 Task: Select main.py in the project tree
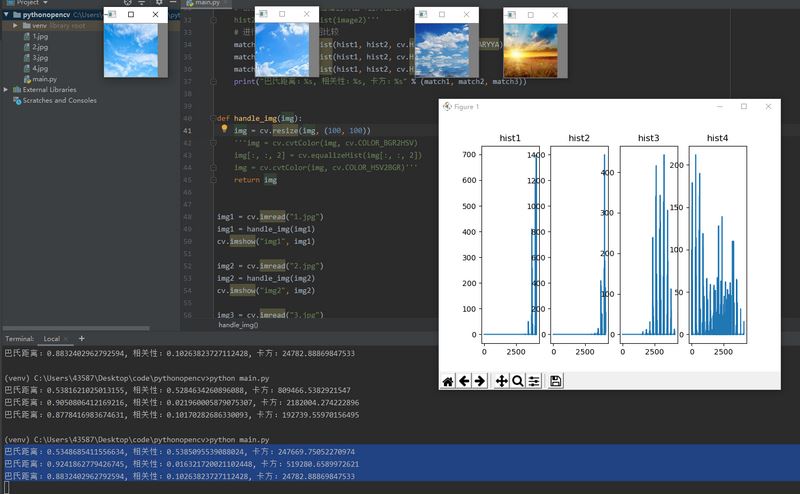click(x=44, y=79)
